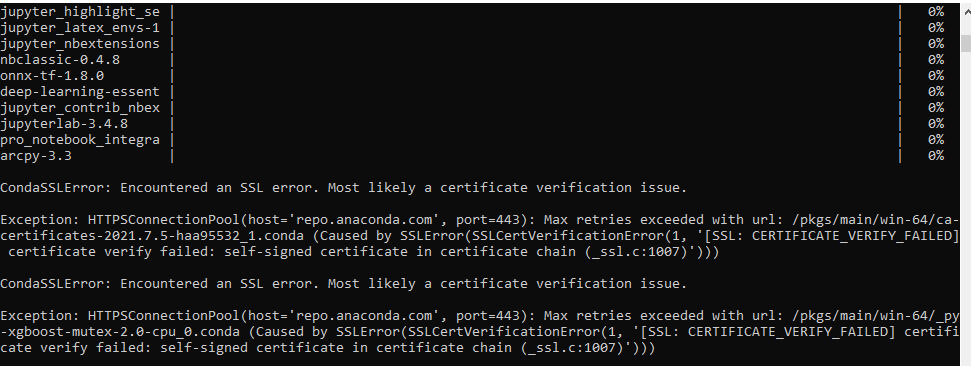Click the 0% value for nbclassic-0.4.8
This screenshot has height=366, width=971.
click(x=936, y=60)
